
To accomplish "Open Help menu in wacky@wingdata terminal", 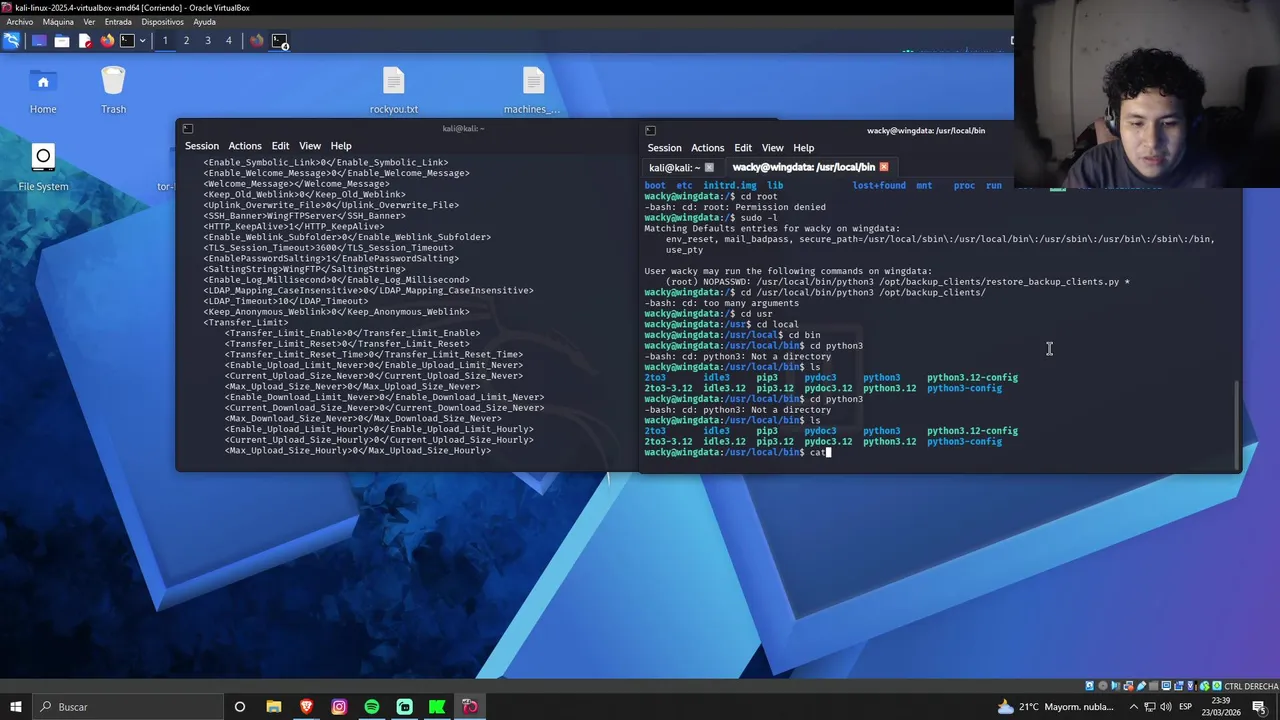I will pos(804,148).
